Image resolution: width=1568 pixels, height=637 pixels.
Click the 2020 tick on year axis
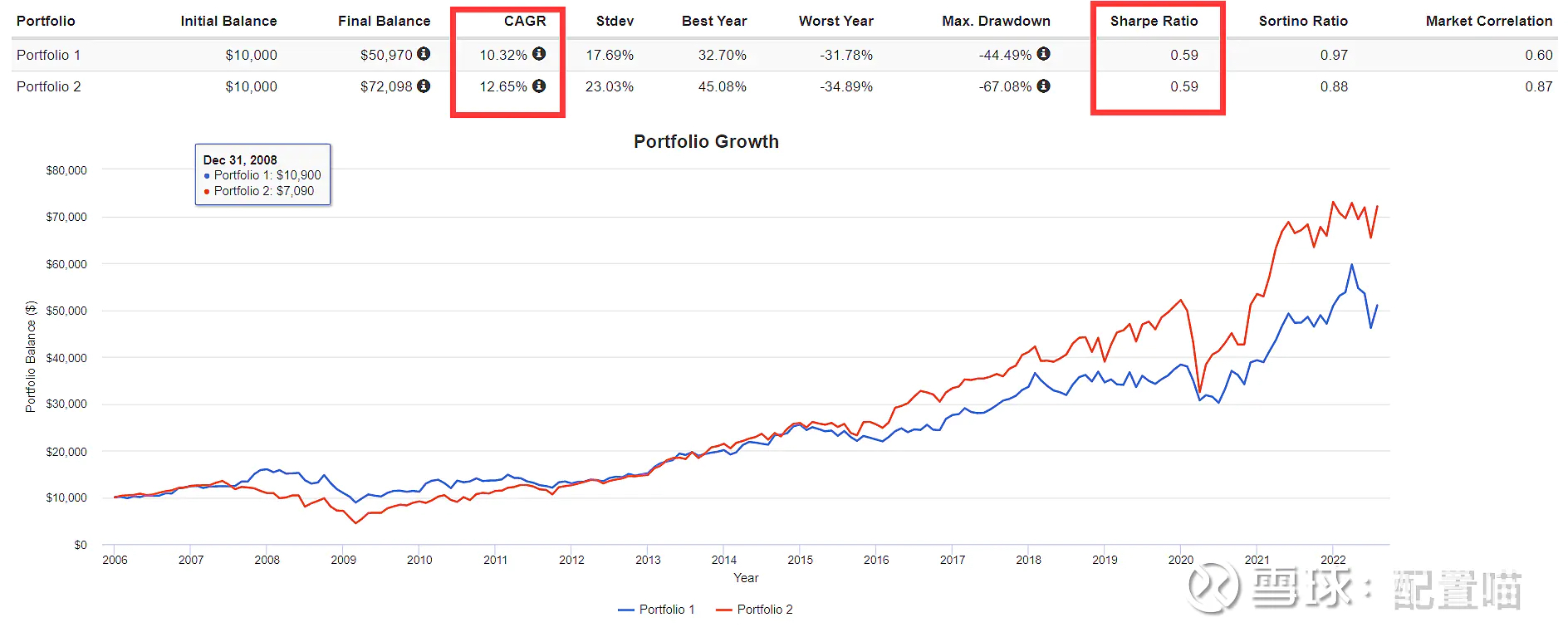click(1180, 560)
